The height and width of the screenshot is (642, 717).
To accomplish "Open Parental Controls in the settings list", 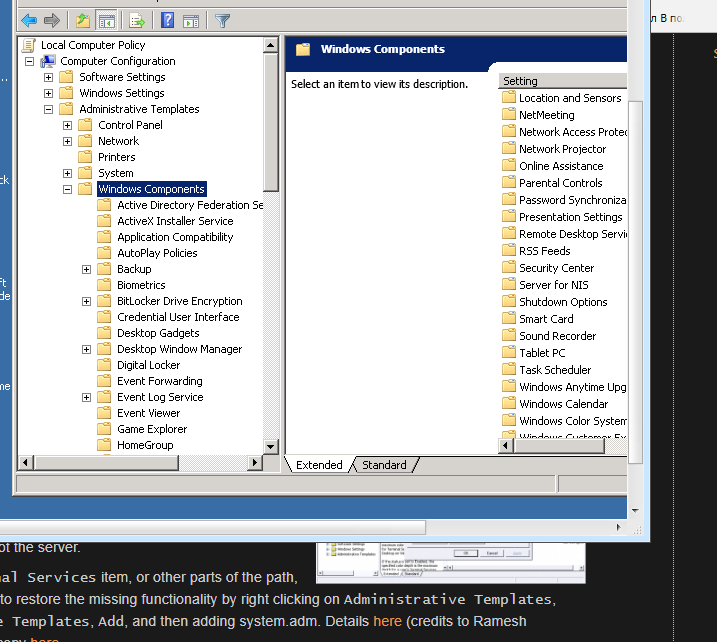I will (561, 182).
